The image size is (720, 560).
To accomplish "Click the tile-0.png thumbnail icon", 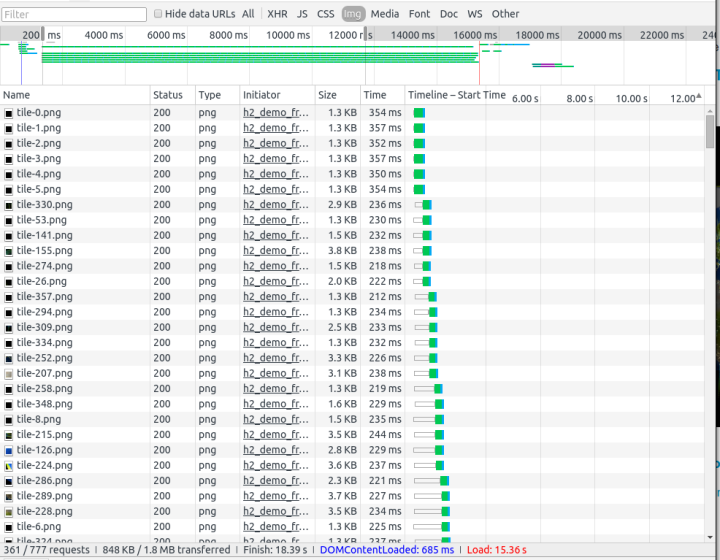I will point(9,113).
